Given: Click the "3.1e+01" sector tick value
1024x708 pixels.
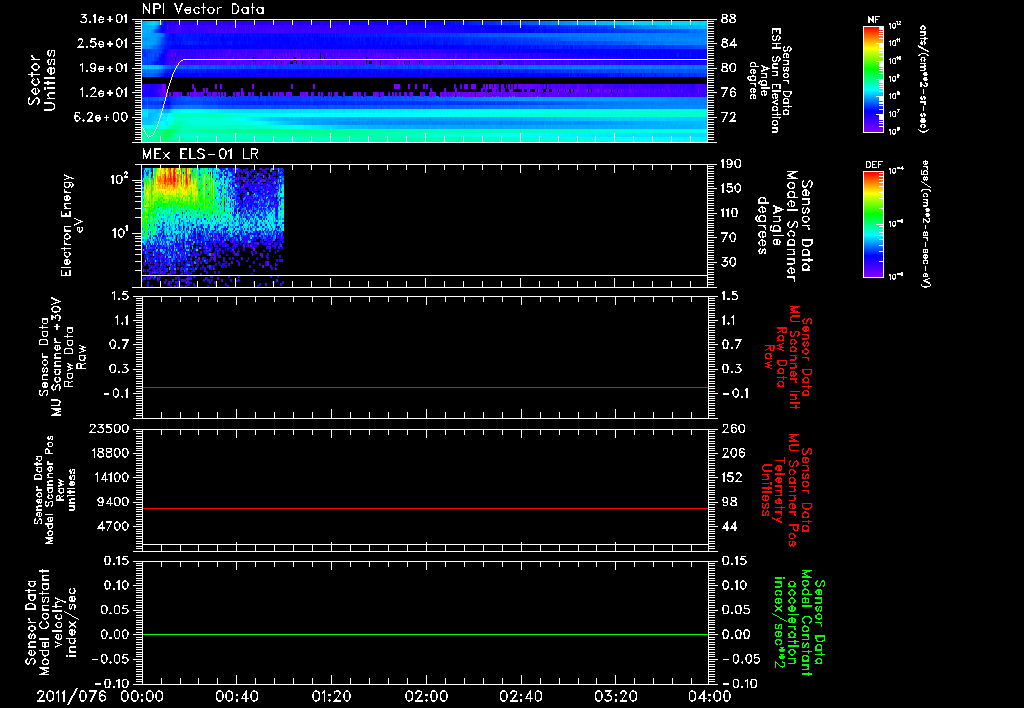Looking at the screenshot, I should coord(105,19).
